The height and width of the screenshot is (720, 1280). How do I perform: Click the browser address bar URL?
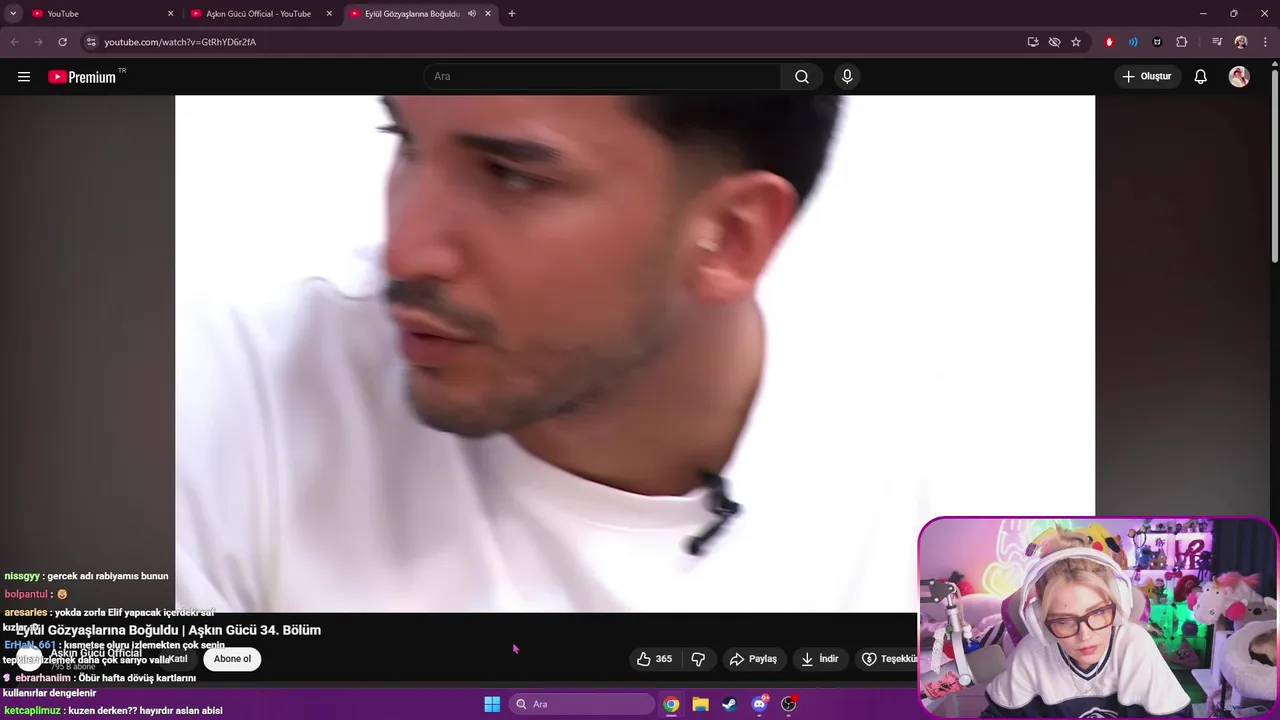(x=180, y=42)
